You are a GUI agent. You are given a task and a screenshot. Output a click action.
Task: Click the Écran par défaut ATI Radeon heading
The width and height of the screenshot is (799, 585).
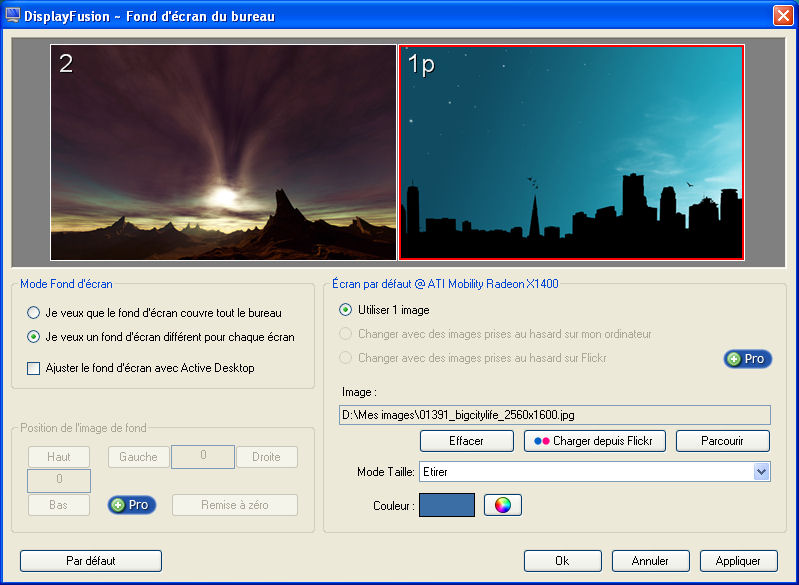[445, 284]
